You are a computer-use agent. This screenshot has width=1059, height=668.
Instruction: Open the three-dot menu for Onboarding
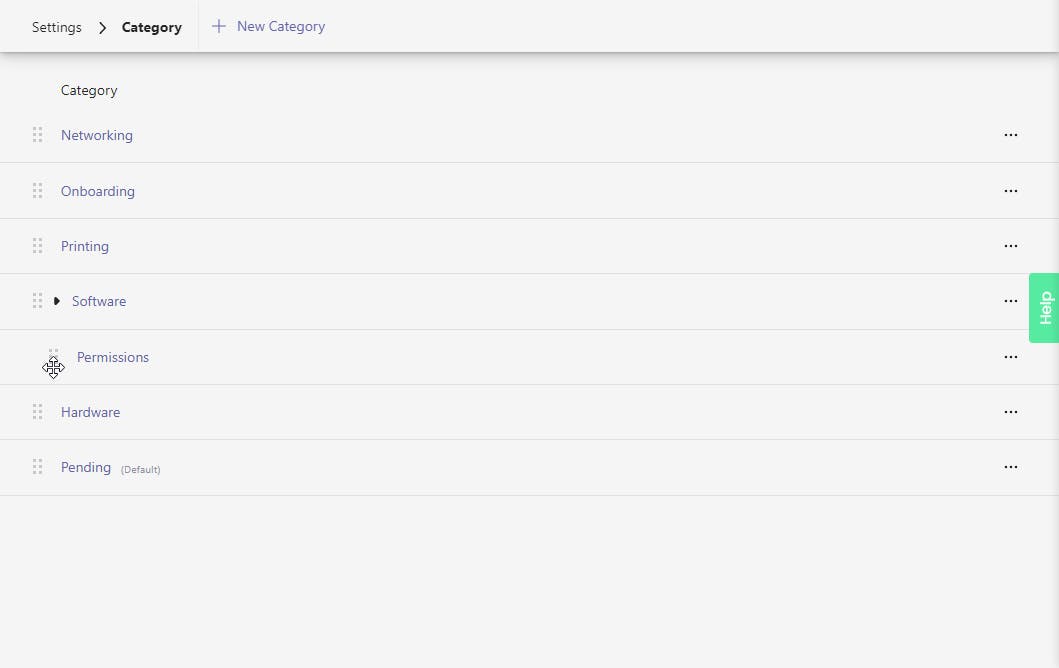[x=1010, y=191]
